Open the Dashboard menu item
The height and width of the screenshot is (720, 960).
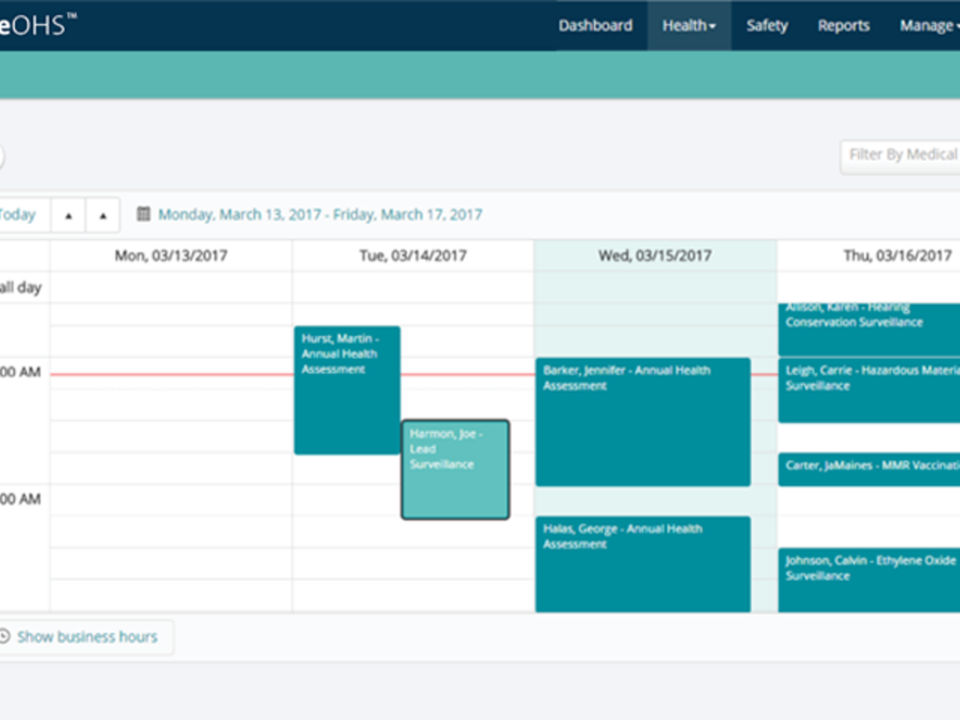pos(595,26)
